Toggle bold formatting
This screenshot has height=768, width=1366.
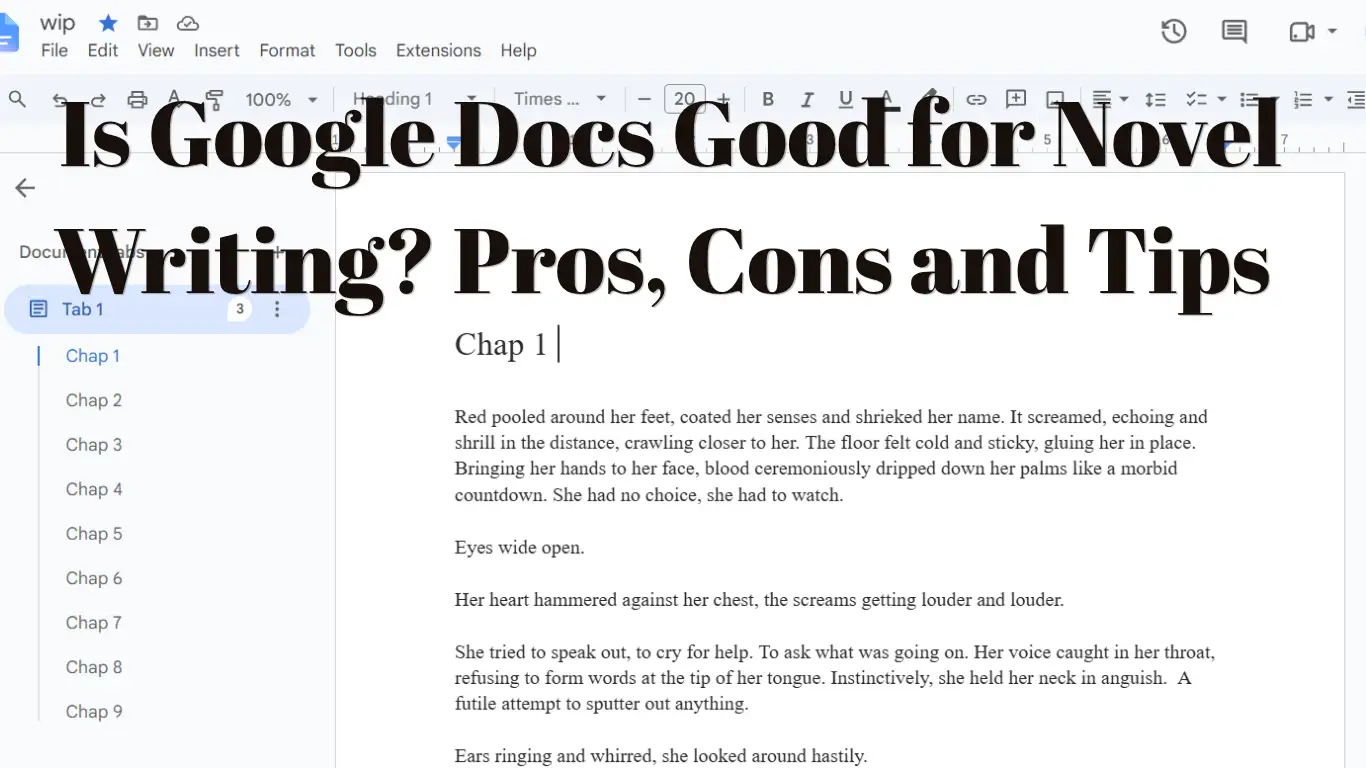(x=768, y=99)
